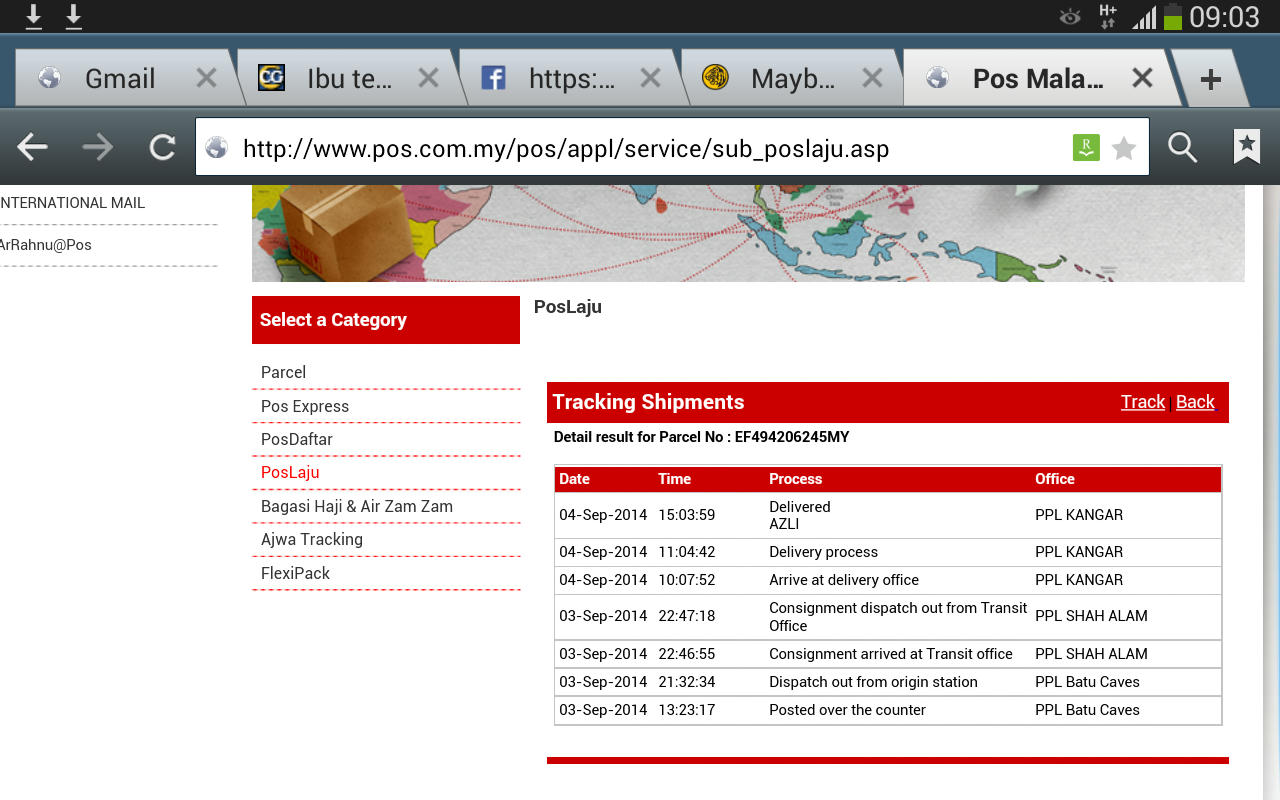Open the Ajwa Tracking category
The width and height of the screenshot is (1280, 800).
coord(312,539)
